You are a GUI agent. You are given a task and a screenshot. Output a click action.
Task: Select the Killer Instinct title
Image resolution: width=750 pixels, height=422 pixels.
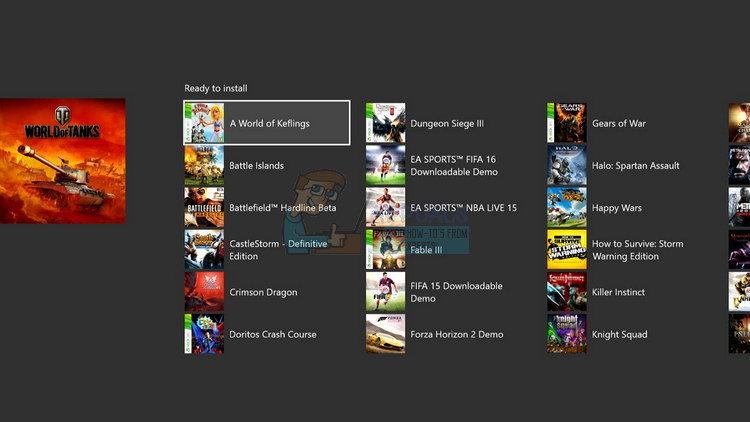click(618, 292)
